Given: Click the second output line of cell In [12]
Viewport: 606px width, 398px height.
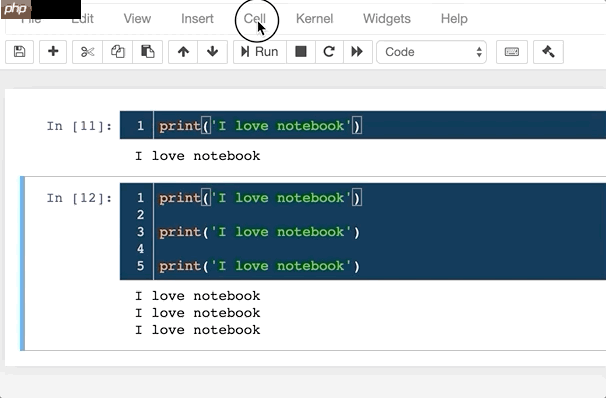Looking at the screenshot, I should [x=197, y=313].
